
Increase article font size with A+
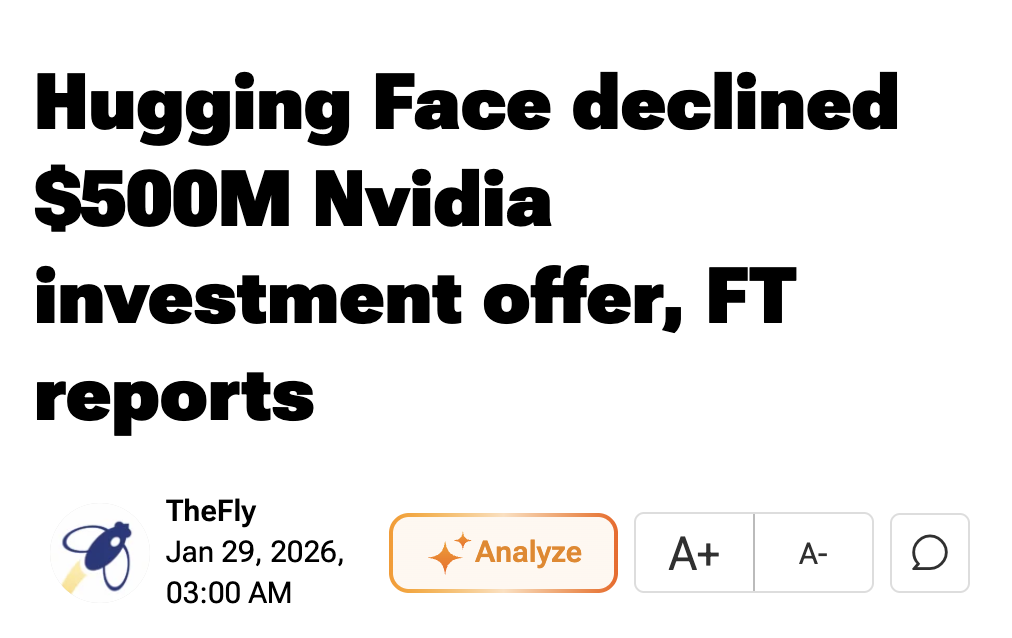(694, 553)
